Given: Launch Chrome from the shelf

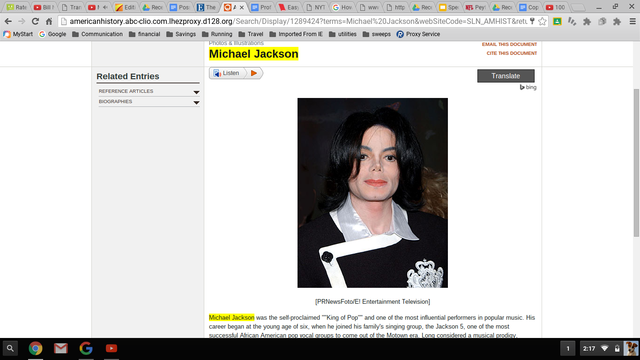Looking at the screenshot, I should click(36, 349).
